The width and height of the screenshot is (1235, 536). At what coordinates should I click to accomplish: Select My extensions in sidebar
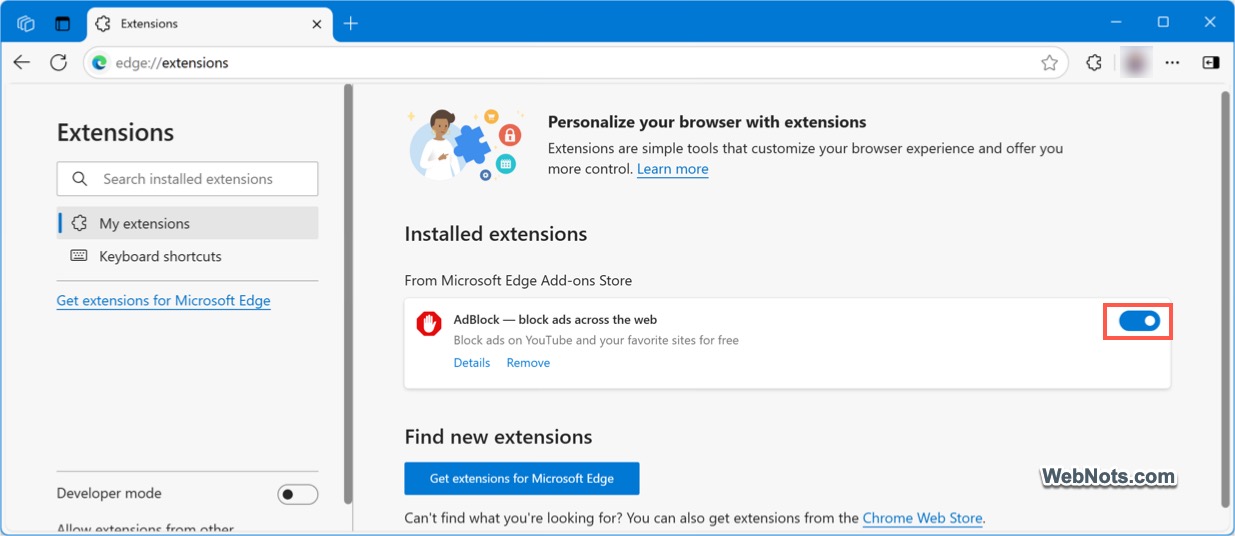click(188, 223)
